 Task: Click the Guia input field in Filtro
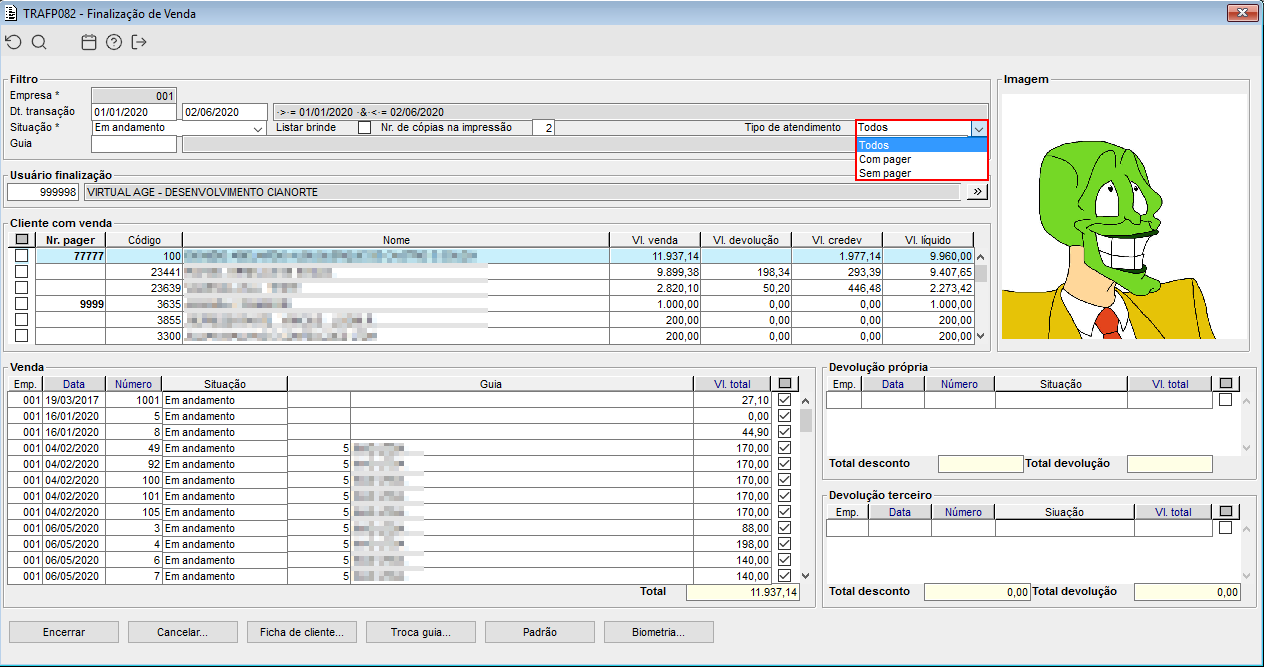(134, 144)
